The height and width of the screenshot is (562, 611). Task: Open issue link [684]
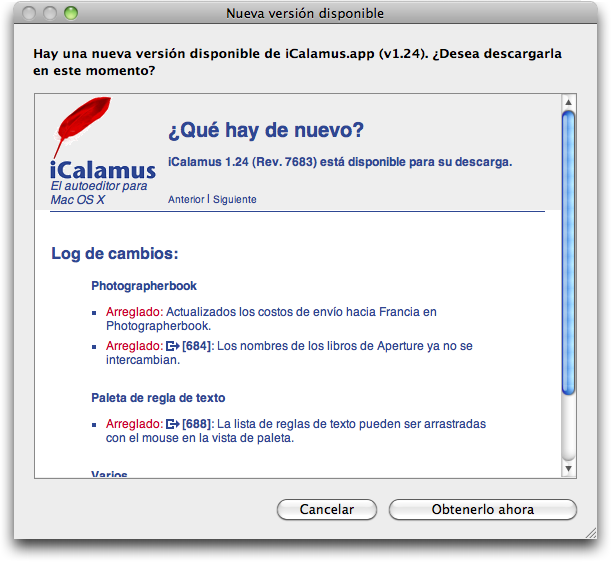(196, 346)
